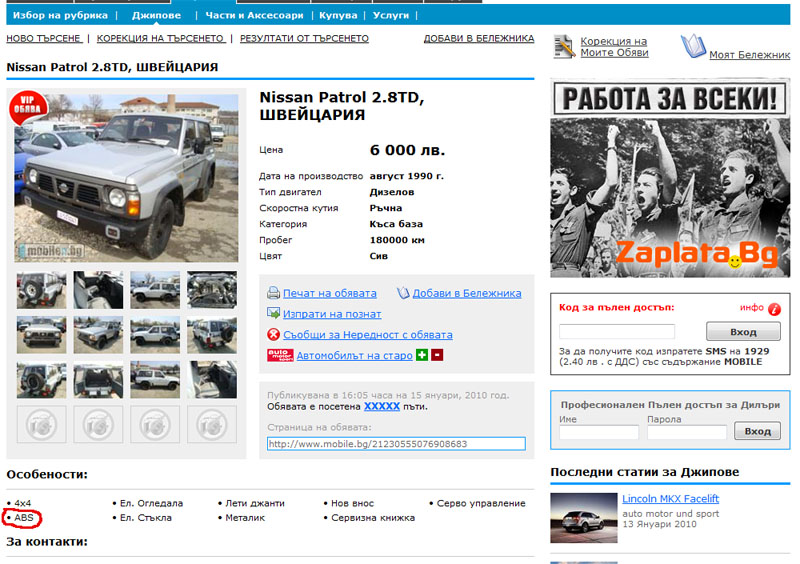The image size is (800, 564).
Task: Click the green plus icon
Action: (x=422, y=355)
